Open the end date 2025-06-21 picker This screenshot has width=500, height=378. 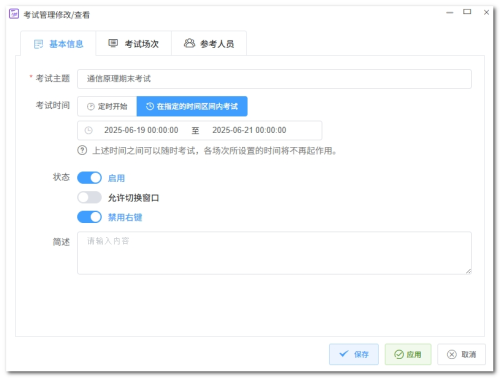tap(249, 130)
